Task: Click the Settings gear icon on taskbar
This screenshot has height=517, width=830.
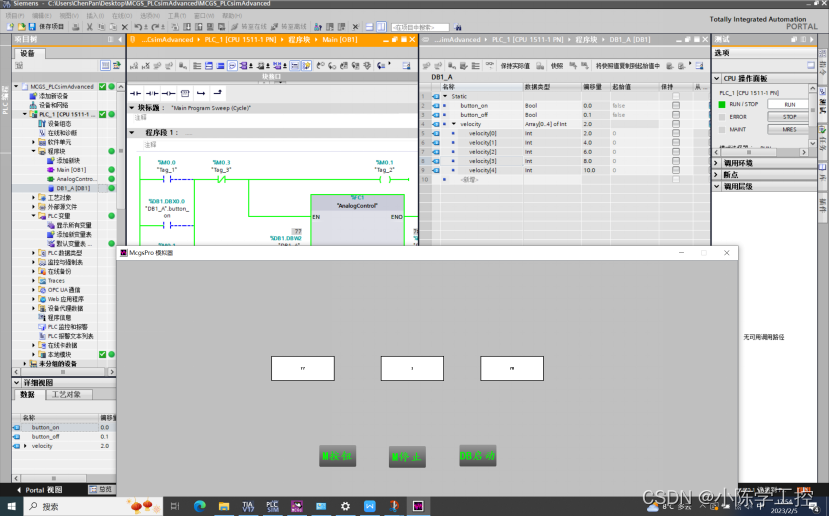Action: click(x=345, y=506)
